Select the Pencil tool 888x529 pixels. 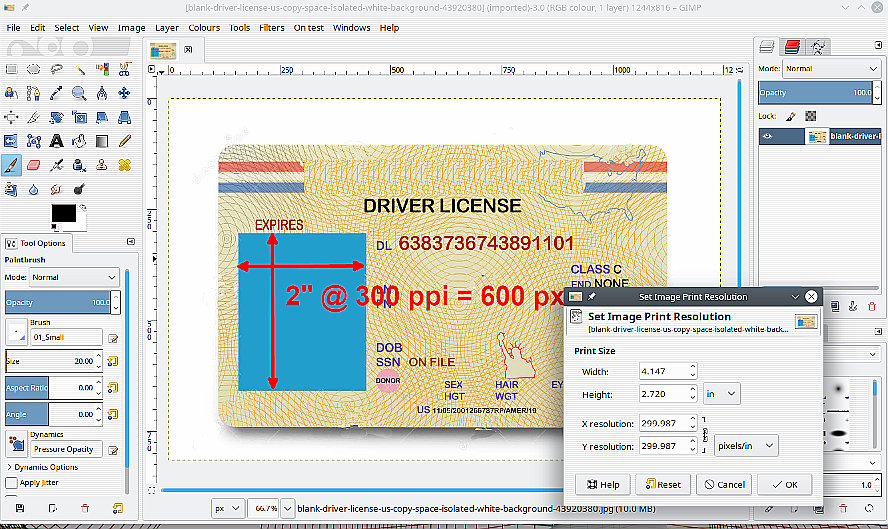126,141
